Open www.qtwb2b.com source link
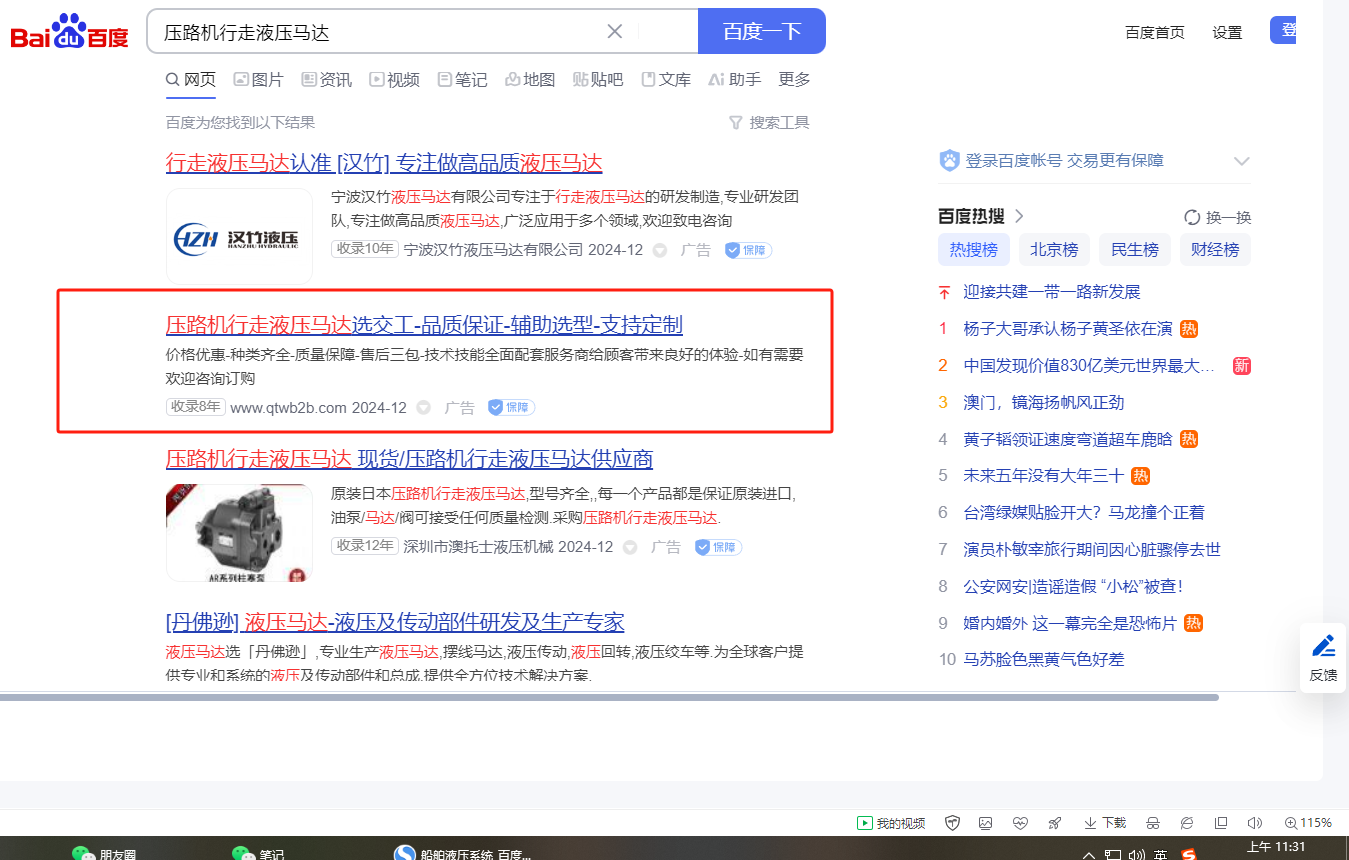The height and width of the screenshot is (860, 1349). 288,408
